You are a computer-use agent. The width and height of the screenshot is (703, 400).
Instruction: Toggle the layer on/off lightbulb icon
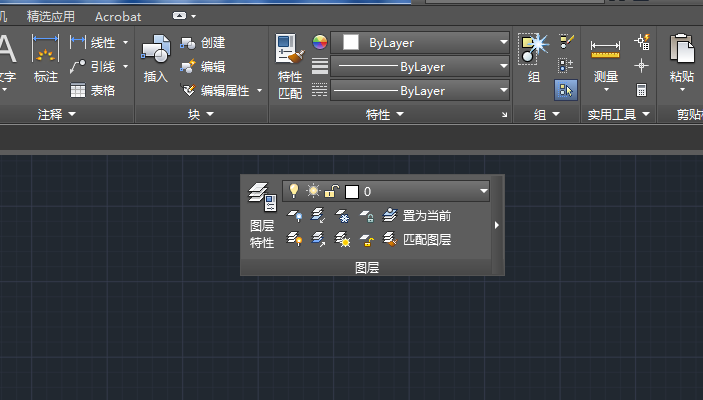[294, 190]
